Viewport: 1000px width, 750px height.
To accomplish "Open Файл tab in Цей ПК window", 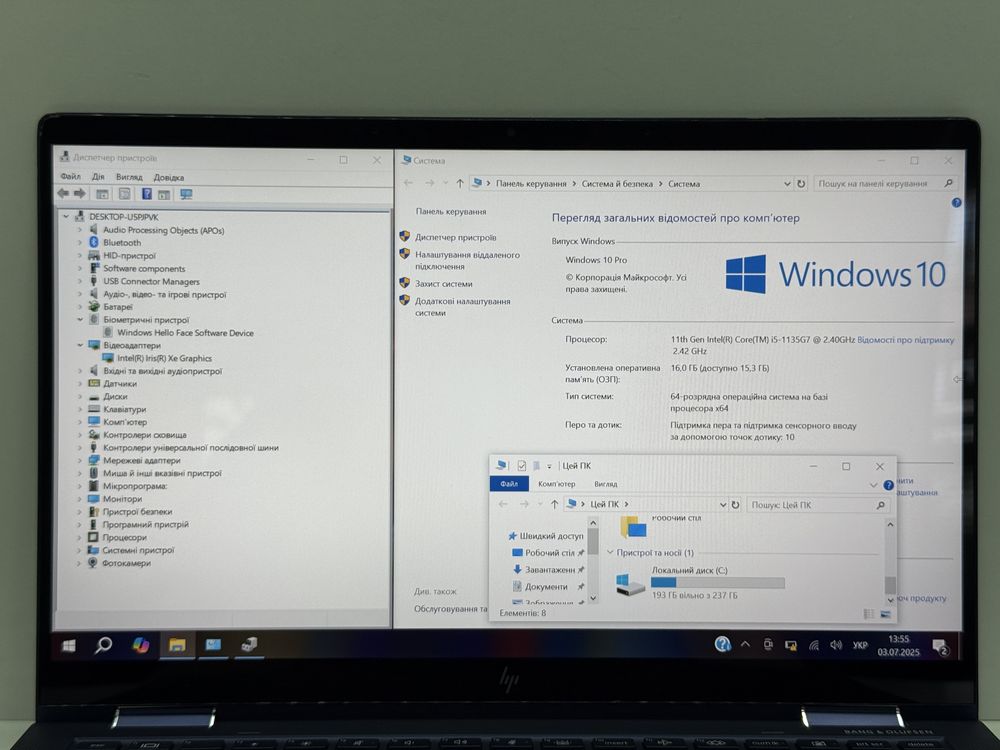I will click(509, 483).
